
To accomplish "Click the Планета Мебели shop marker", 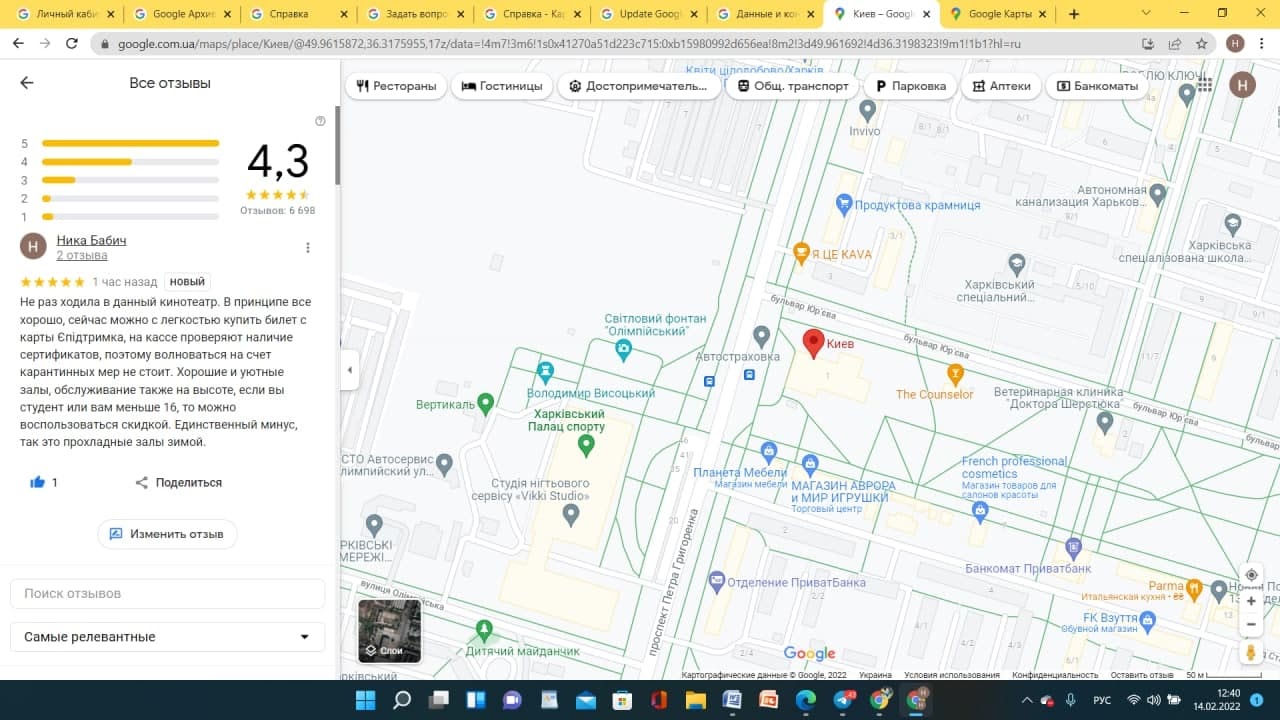I will pyautogui.click(x=768, y=451).
